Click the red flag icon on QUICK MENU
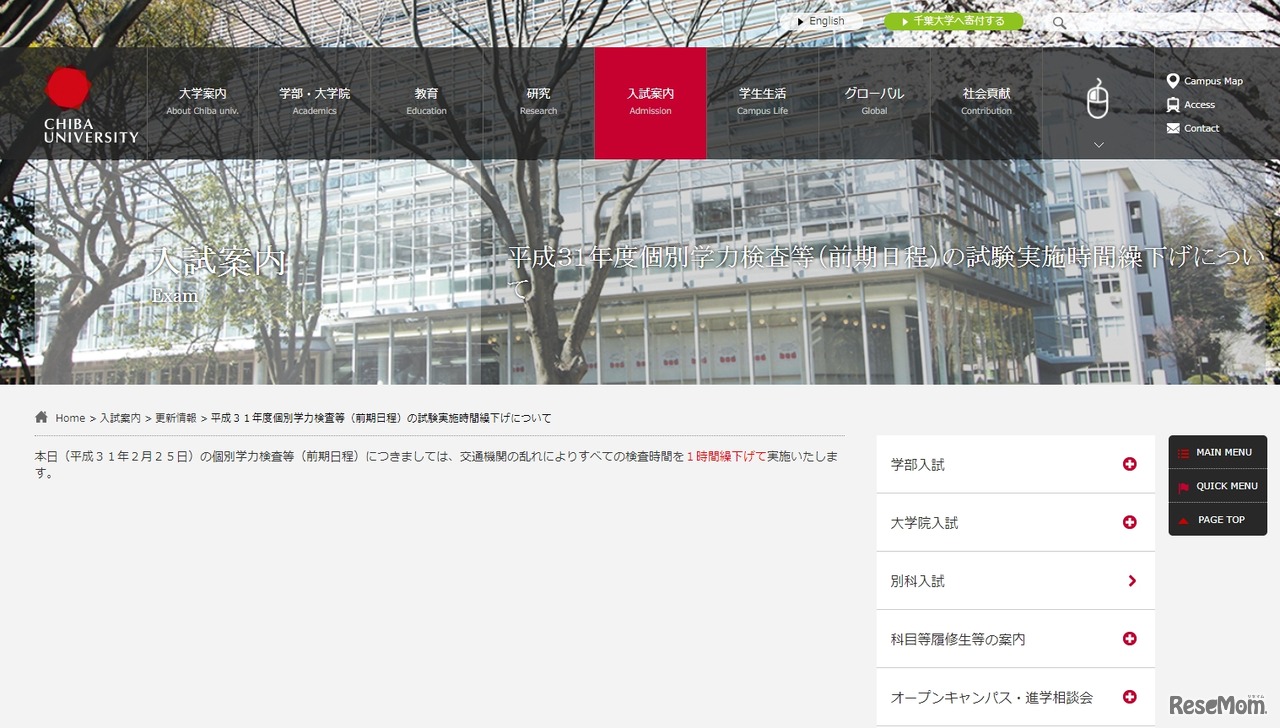This screenshot has height=728, width=1280. pyautogui.click(x=1185, y=486)
